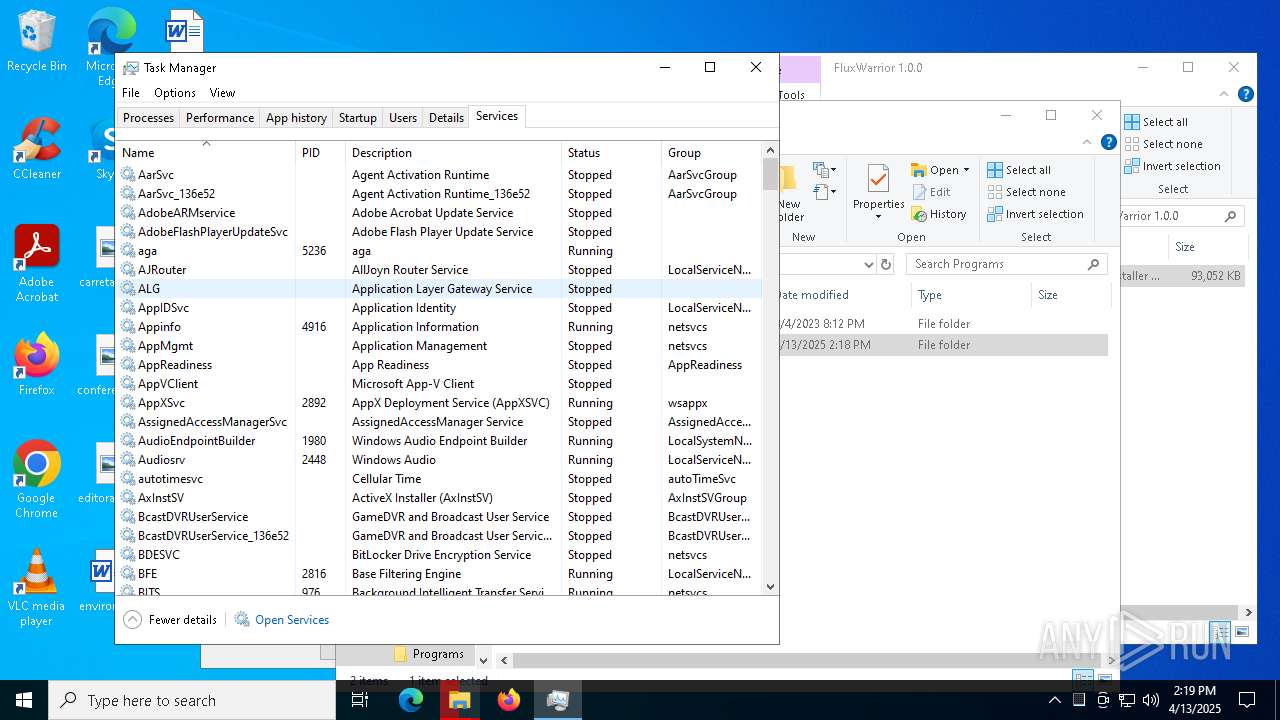Open the volume control in system tray

click(1151, 700)
